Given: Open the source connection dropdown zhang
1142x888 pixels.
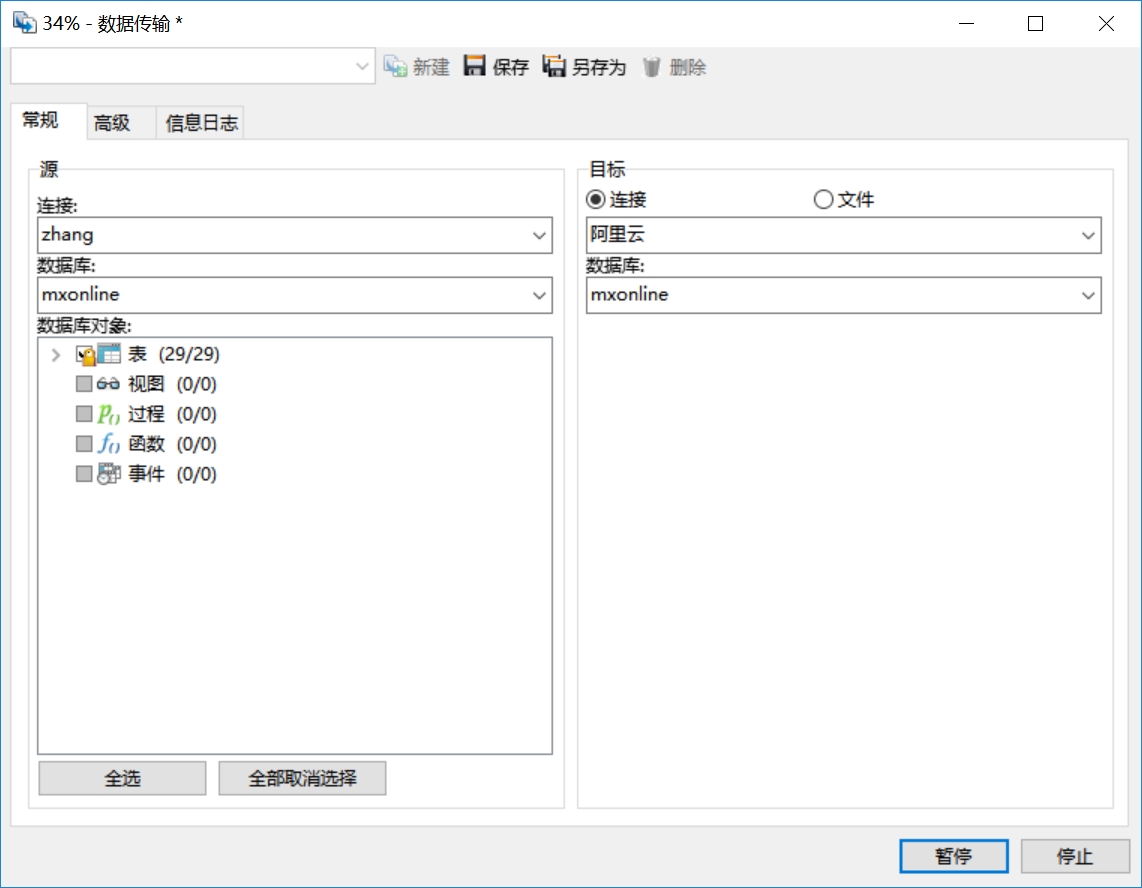Looking at the screenshot, I should 539,235.
